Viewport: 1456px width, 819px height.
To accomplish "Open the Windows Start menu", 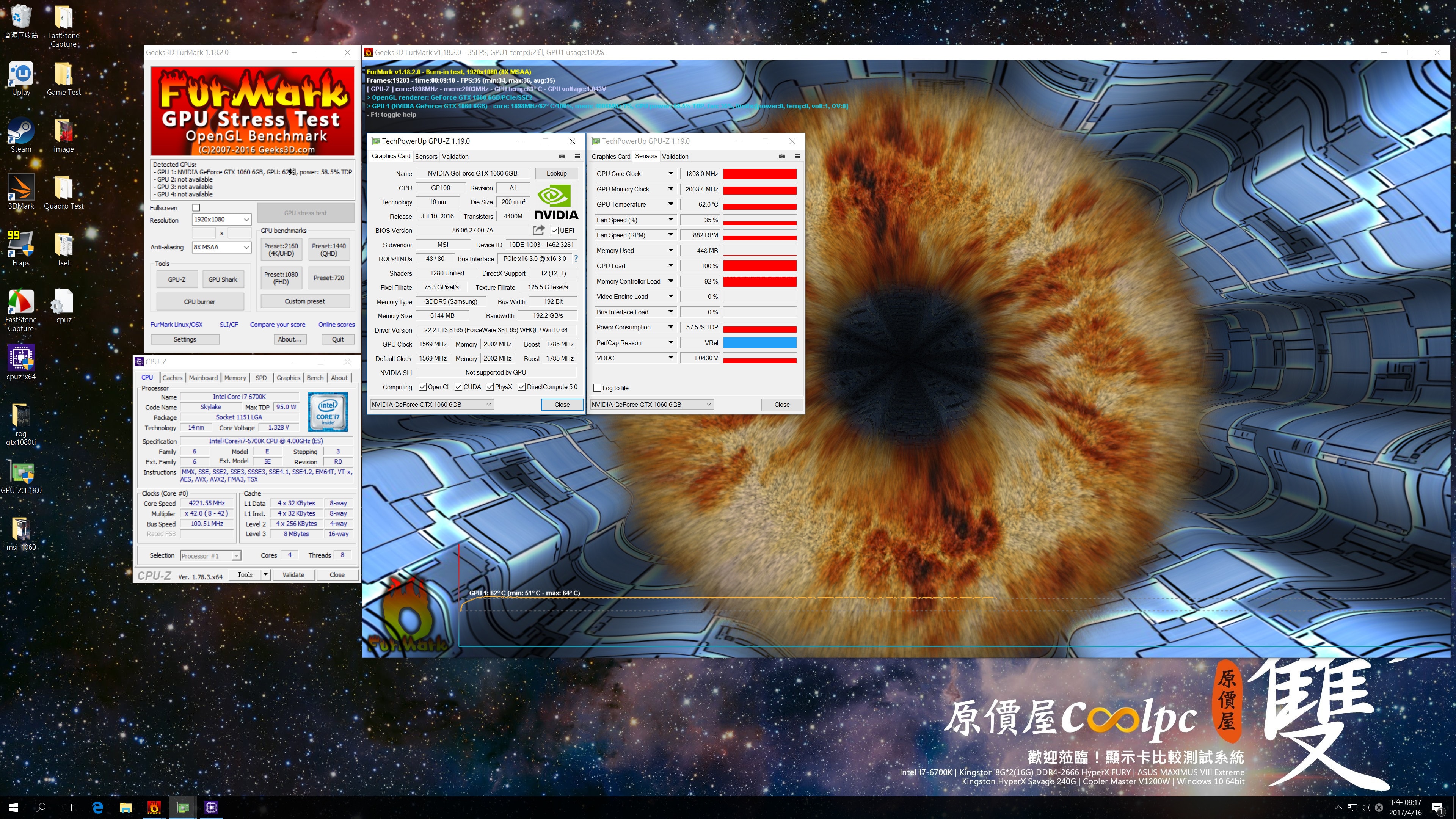I will tap(14, 807).
